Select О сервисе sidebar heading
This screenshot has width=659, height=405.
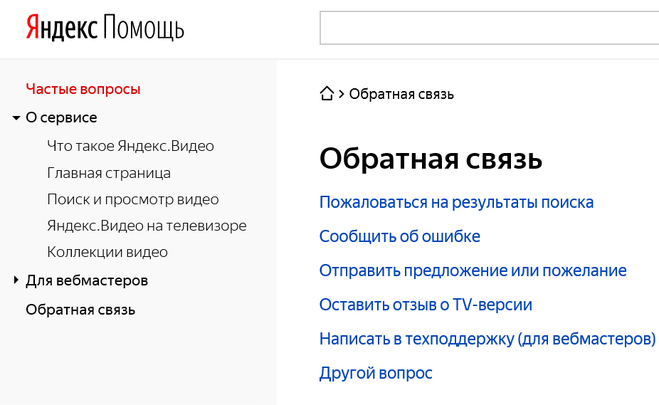click(61, 118)
